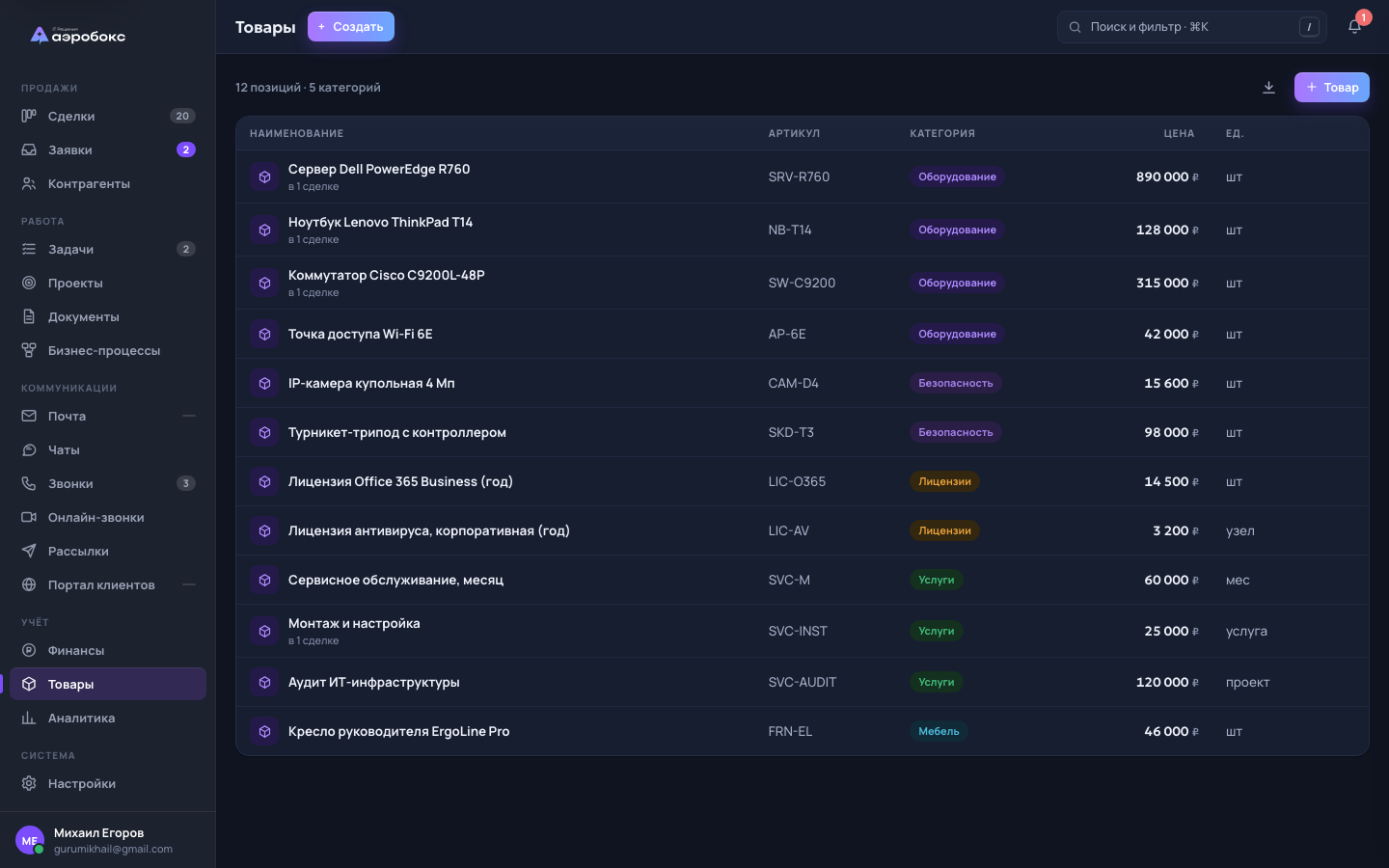Open the Сделки section

108,116
